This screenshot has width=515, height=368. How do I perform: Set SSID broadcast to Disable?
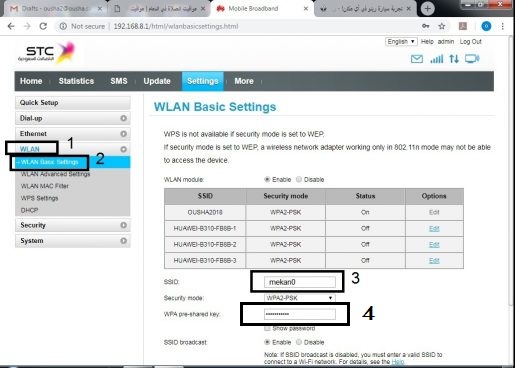pyautogui.click(x=299, y=342)
